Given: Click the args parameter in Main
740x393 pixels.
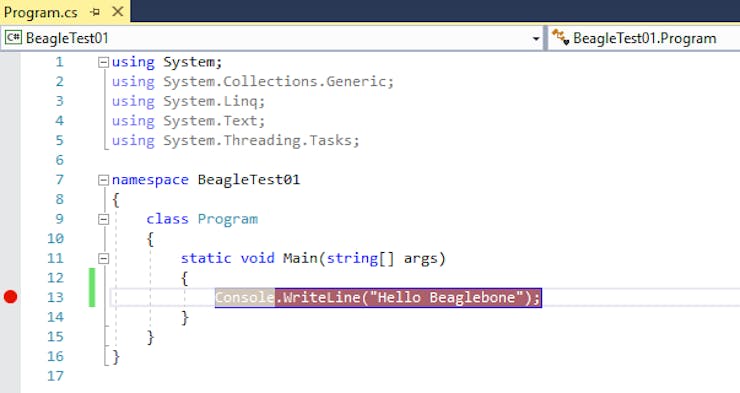Looking at the screenshot, I should point(420,259).
